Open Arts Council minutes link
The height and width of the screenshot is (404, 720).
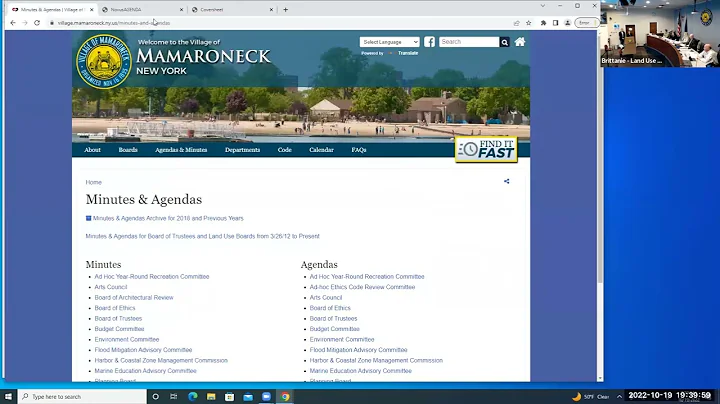pyautogui.click(x=111, y=287)
